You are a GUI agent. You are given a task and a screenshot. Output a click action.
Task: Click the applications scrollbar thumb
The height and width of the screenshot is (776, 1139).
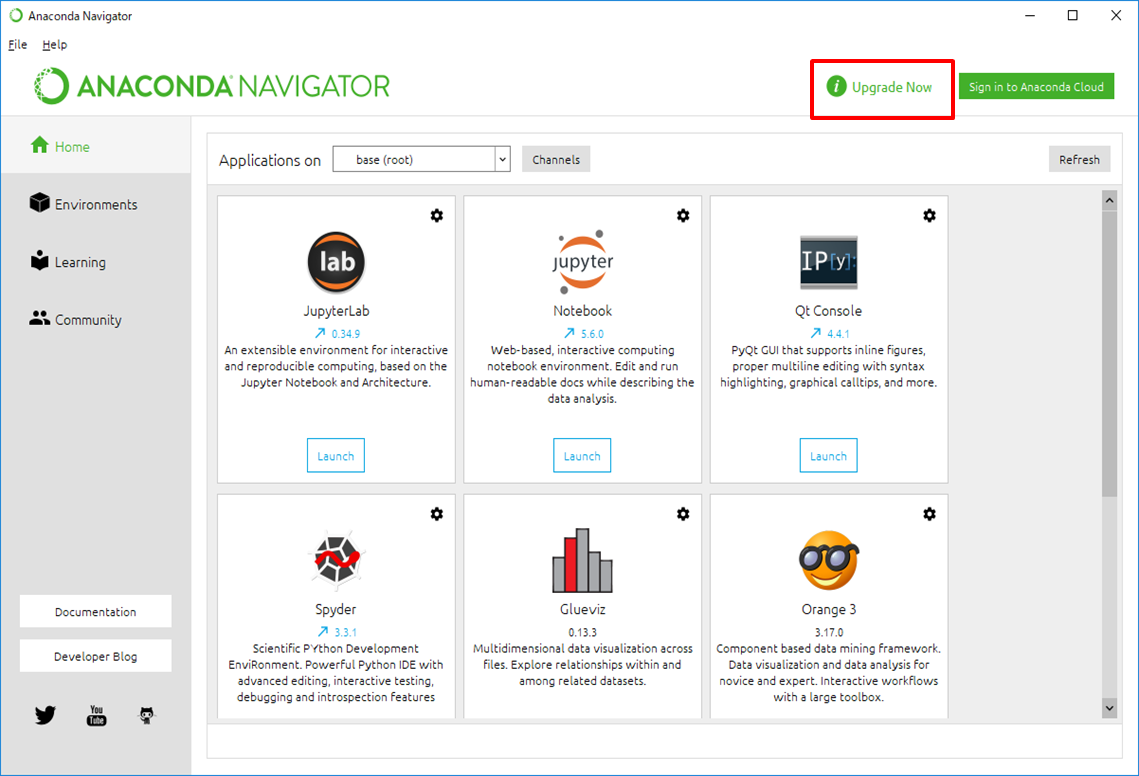[x=1109, y=354]
